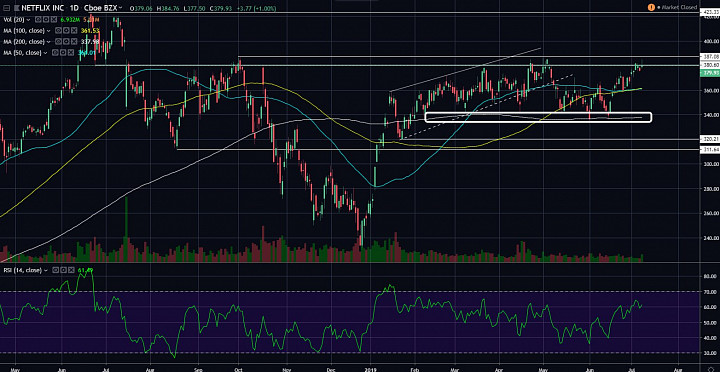Hide the MA (50, close) indicator
Screen dimensions: 720x372
coord(56,52)
